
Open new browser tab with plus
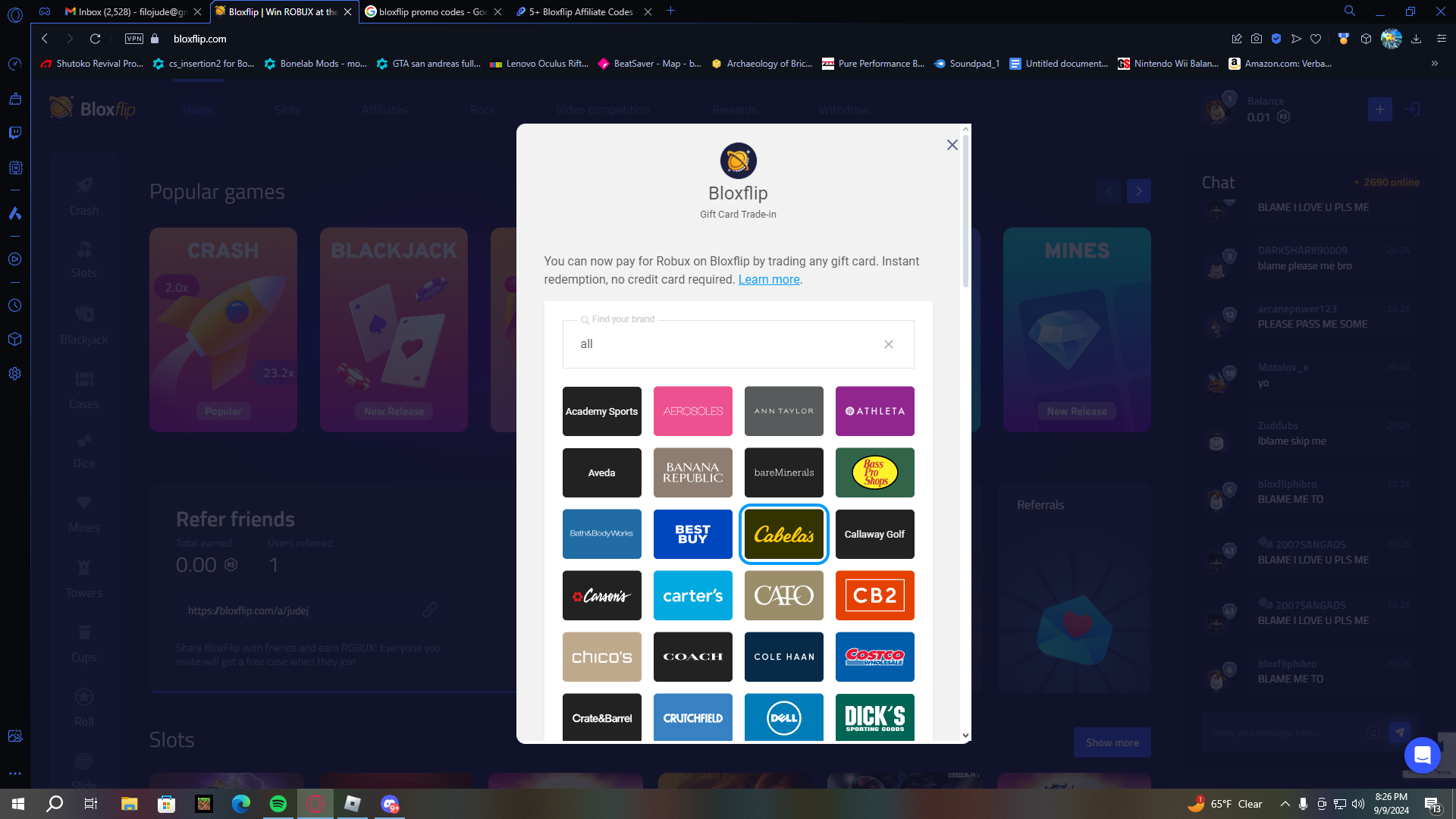(x=670, y=11)
